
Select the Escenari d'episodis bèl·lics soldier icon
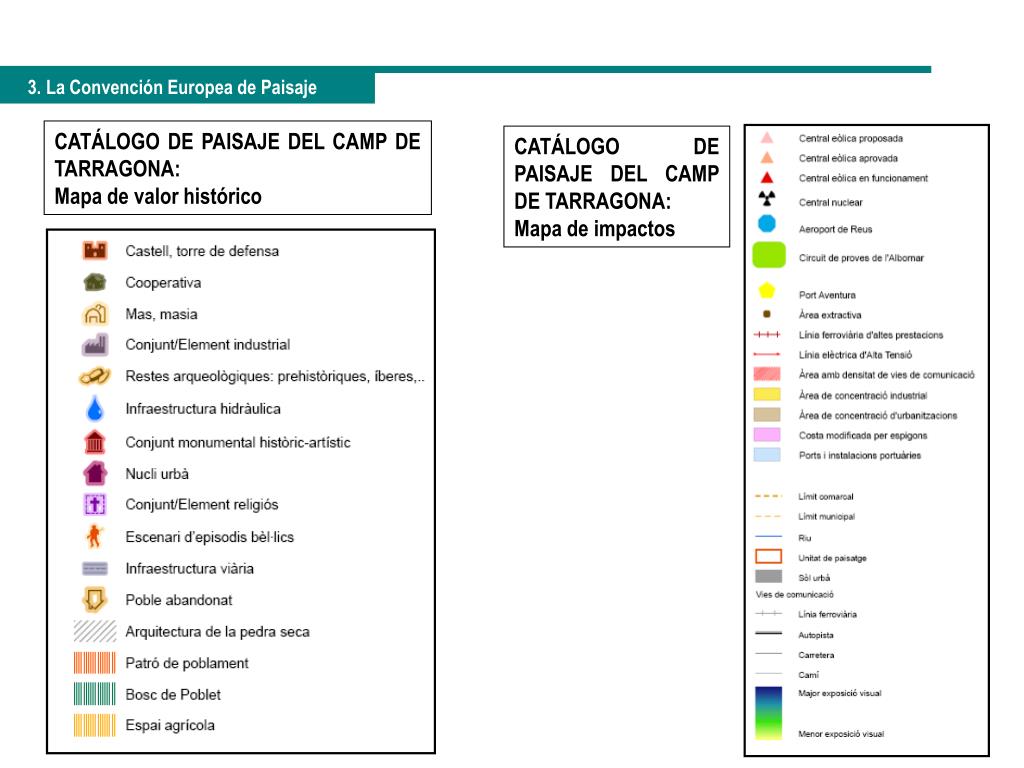[95, 536]
